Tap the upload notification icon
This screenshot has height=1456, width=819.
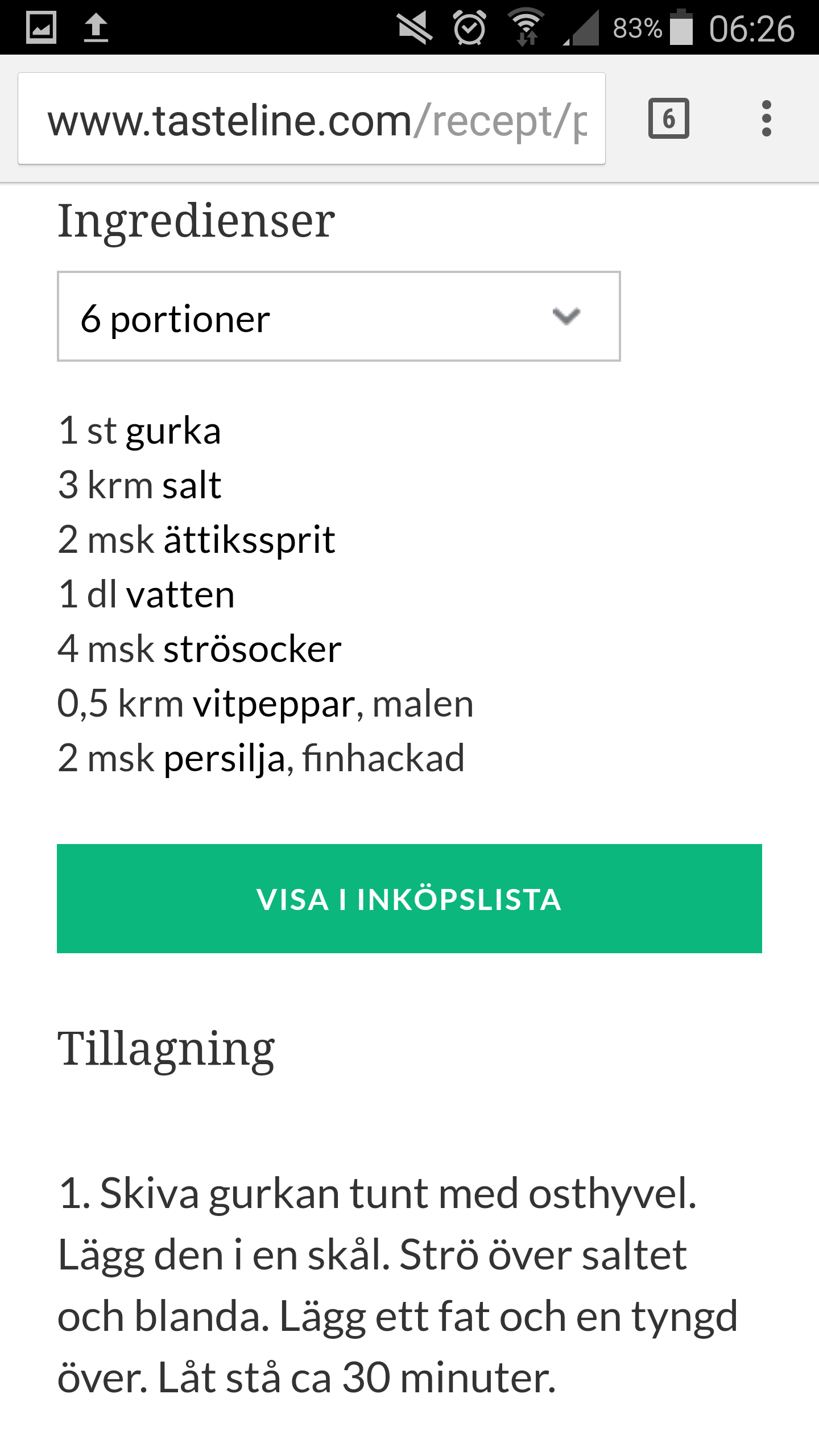tap(96, 27)
